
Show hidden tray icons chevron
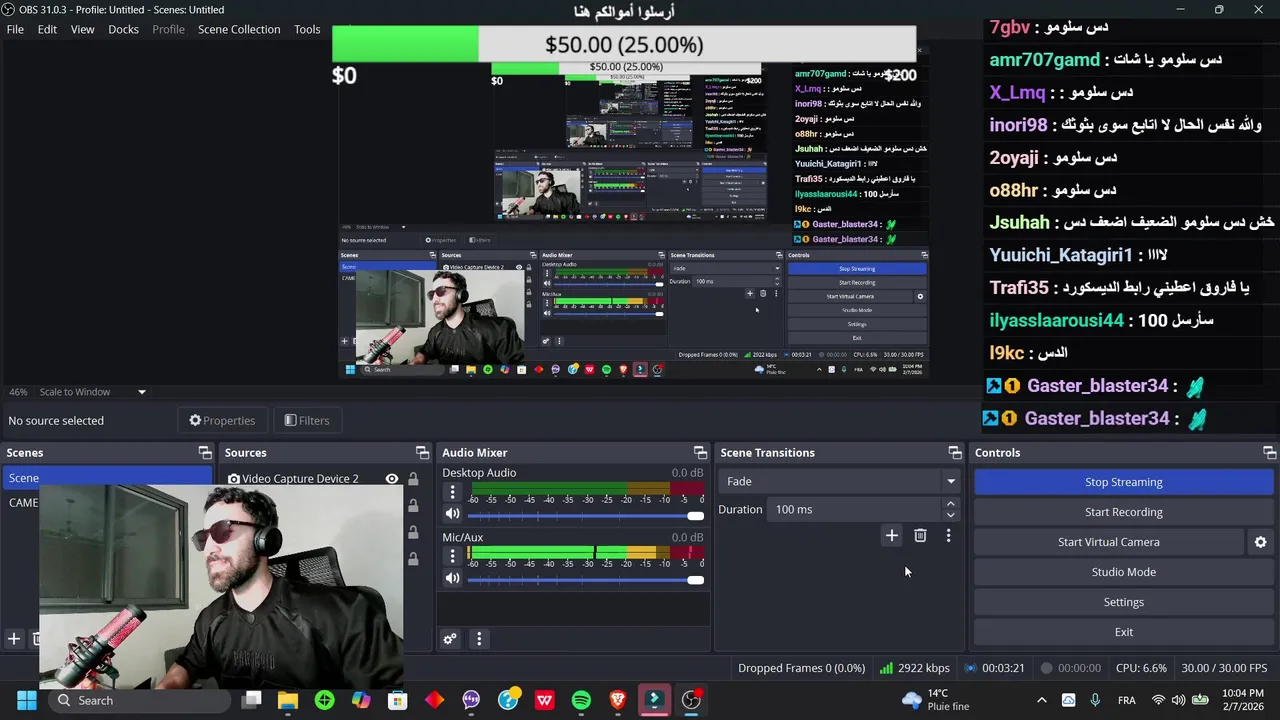1041,700
